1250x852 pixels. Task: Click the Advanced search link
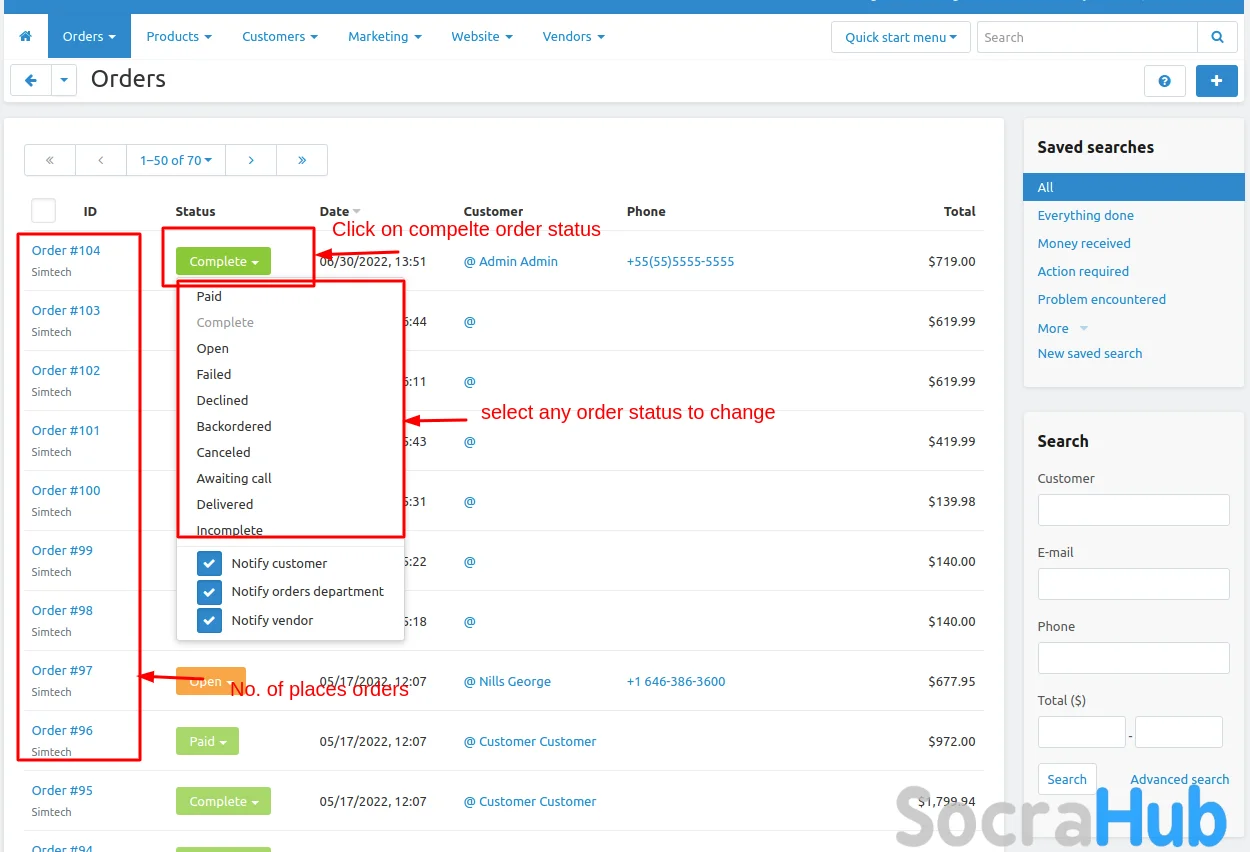pos(1179,779)
